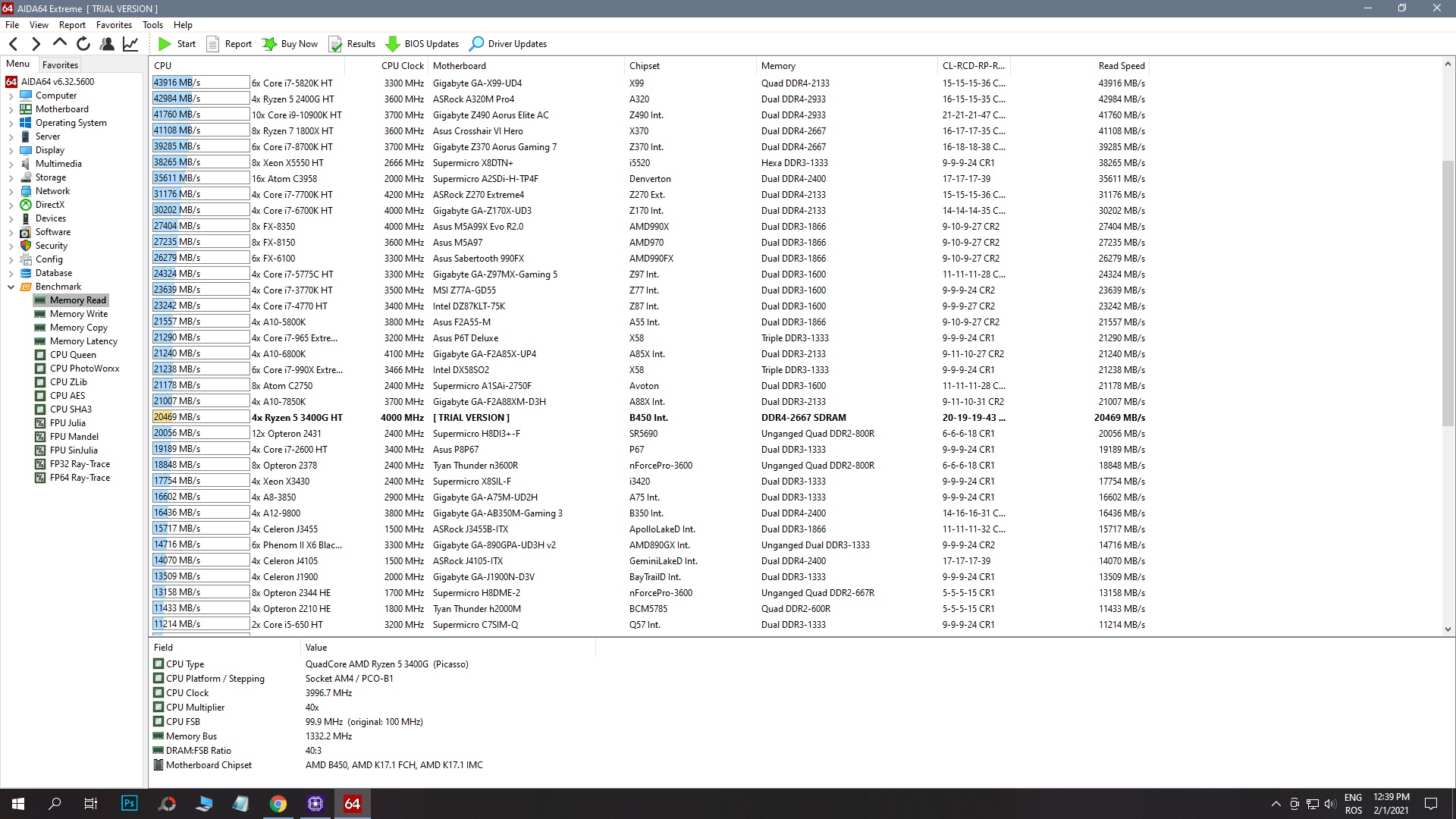
Task: Open the File menu
Action: (x=12, y=24)
